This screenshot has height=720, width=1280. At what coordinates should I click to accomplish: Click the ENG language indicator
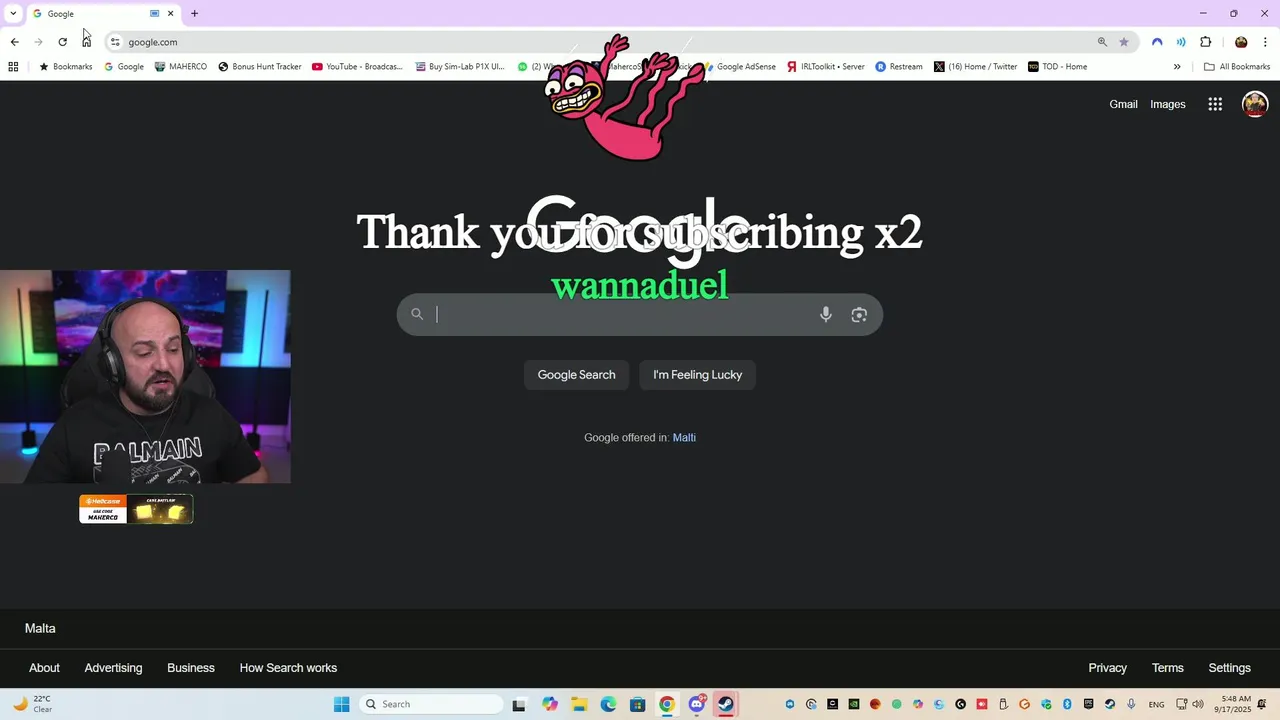tap(1156, 704)
